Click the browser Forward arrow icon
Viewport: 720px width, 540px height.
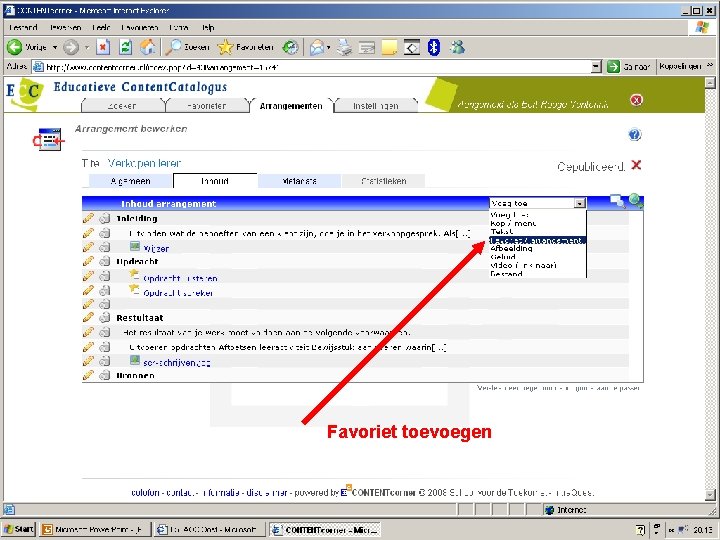[x=71, y=47]
